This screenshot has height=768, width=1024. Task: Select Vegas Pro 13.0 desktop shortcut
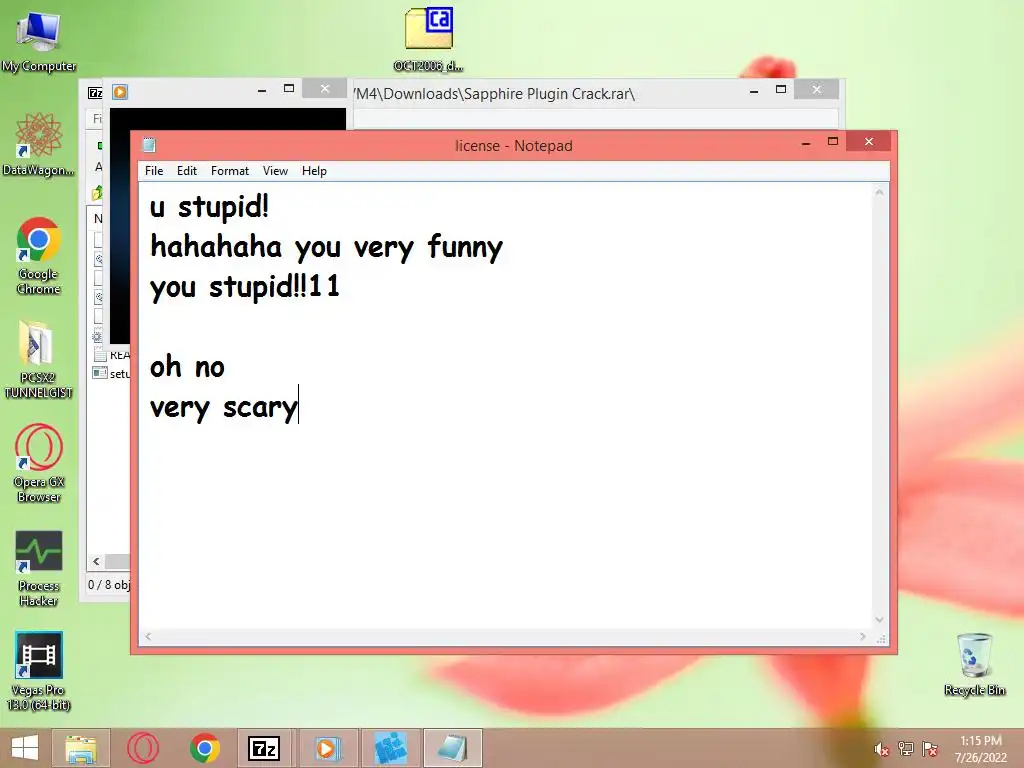[x=39, y=670]
